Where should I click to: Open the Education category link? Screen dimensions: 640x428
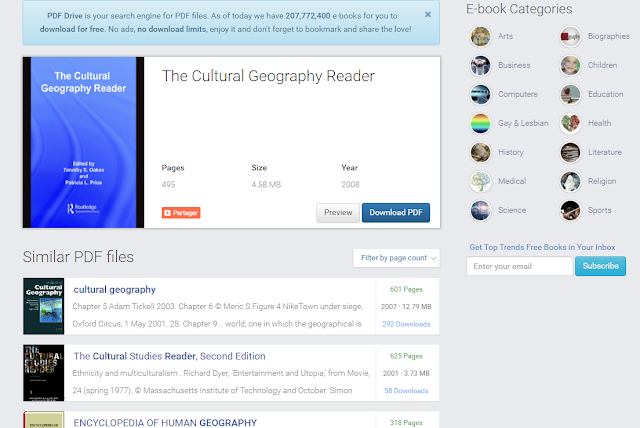point(606,94)
